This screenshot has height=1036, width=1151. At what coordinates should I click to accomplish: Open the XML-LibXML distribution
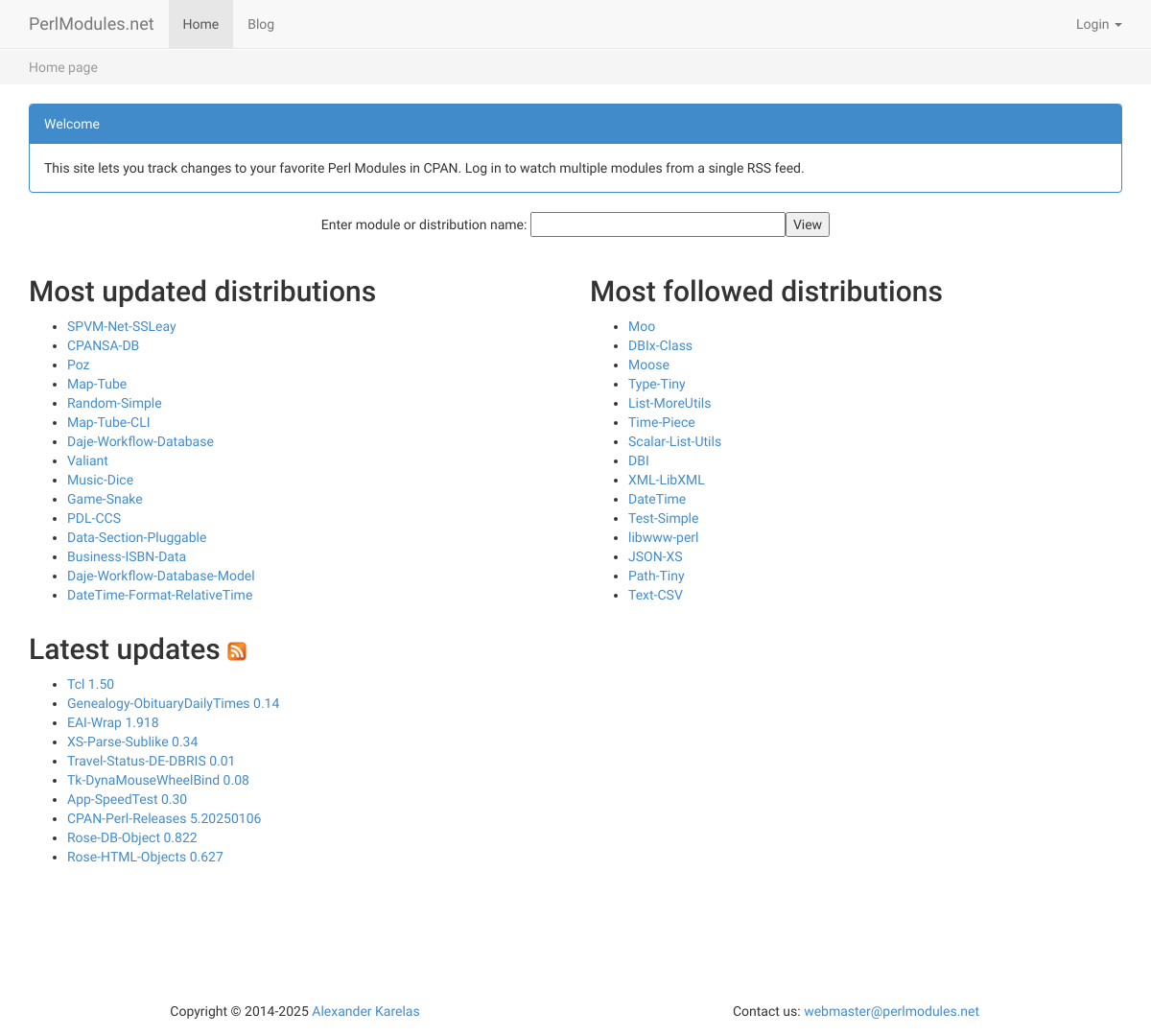[x=667, y=480]
